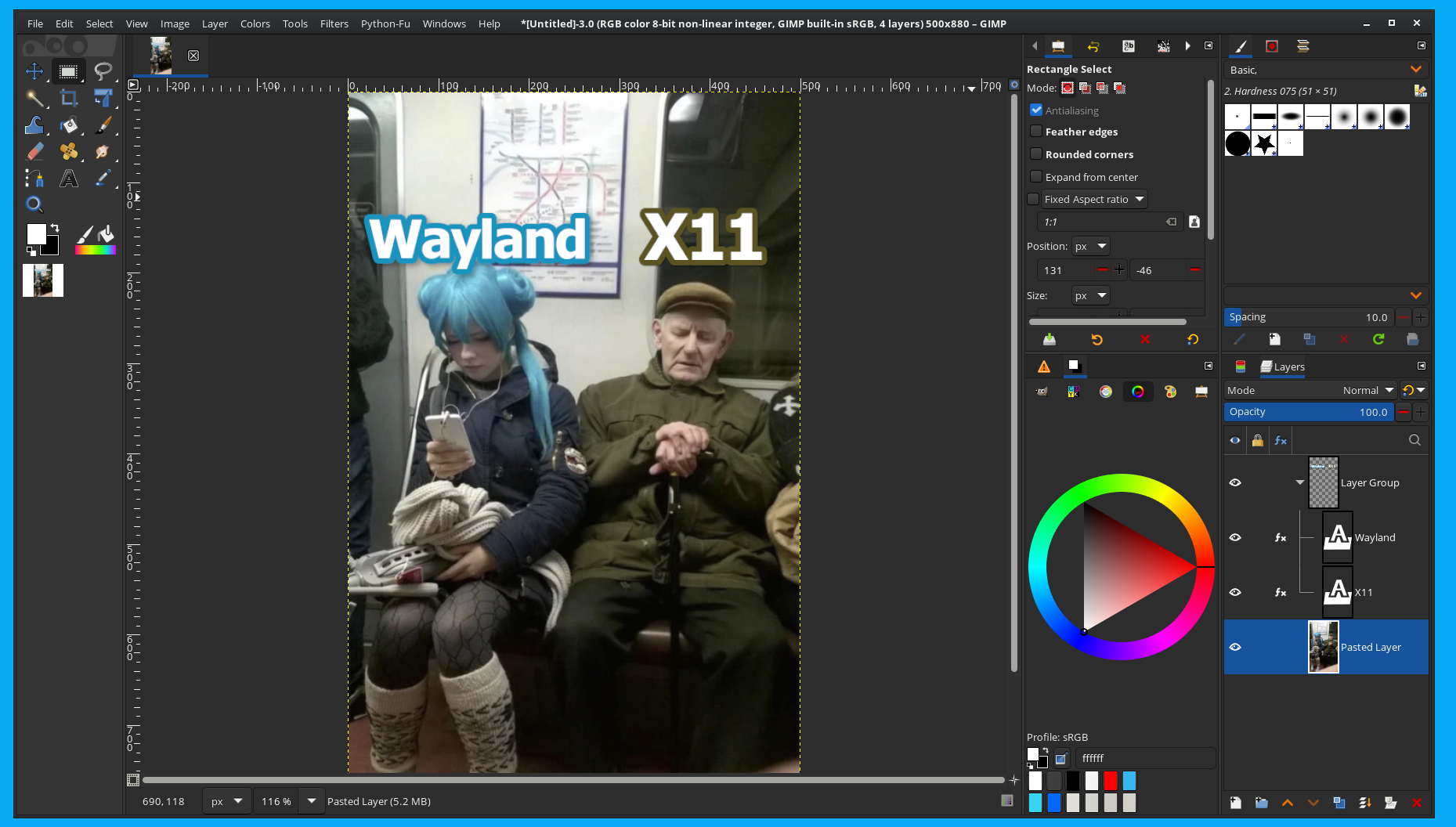The width and height of the screenshot is (1456, 827).
Task: Click the red color swatch in history
Action: pos(1111,781)
